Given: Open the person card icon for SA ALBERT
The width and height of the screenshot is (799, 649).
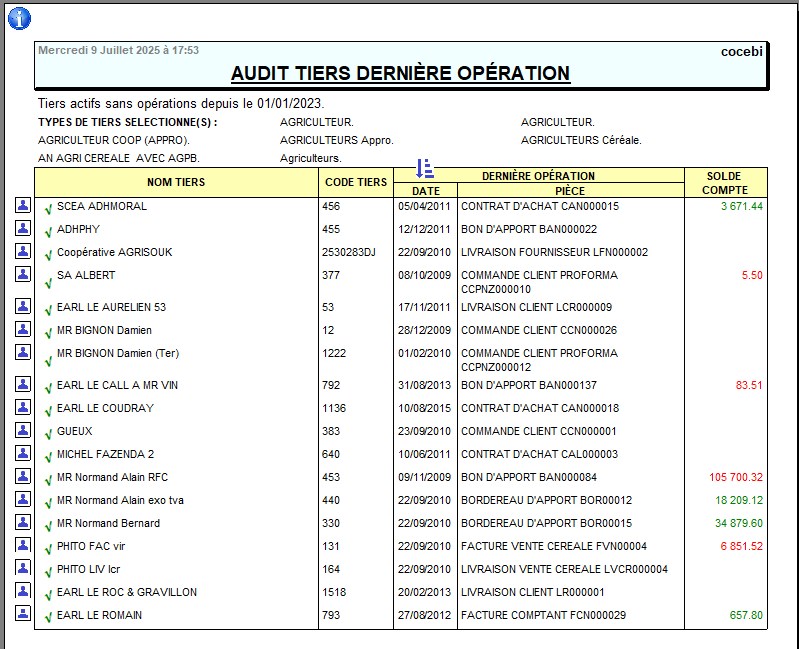Looking at the screenshot, I should click(23, 275).
